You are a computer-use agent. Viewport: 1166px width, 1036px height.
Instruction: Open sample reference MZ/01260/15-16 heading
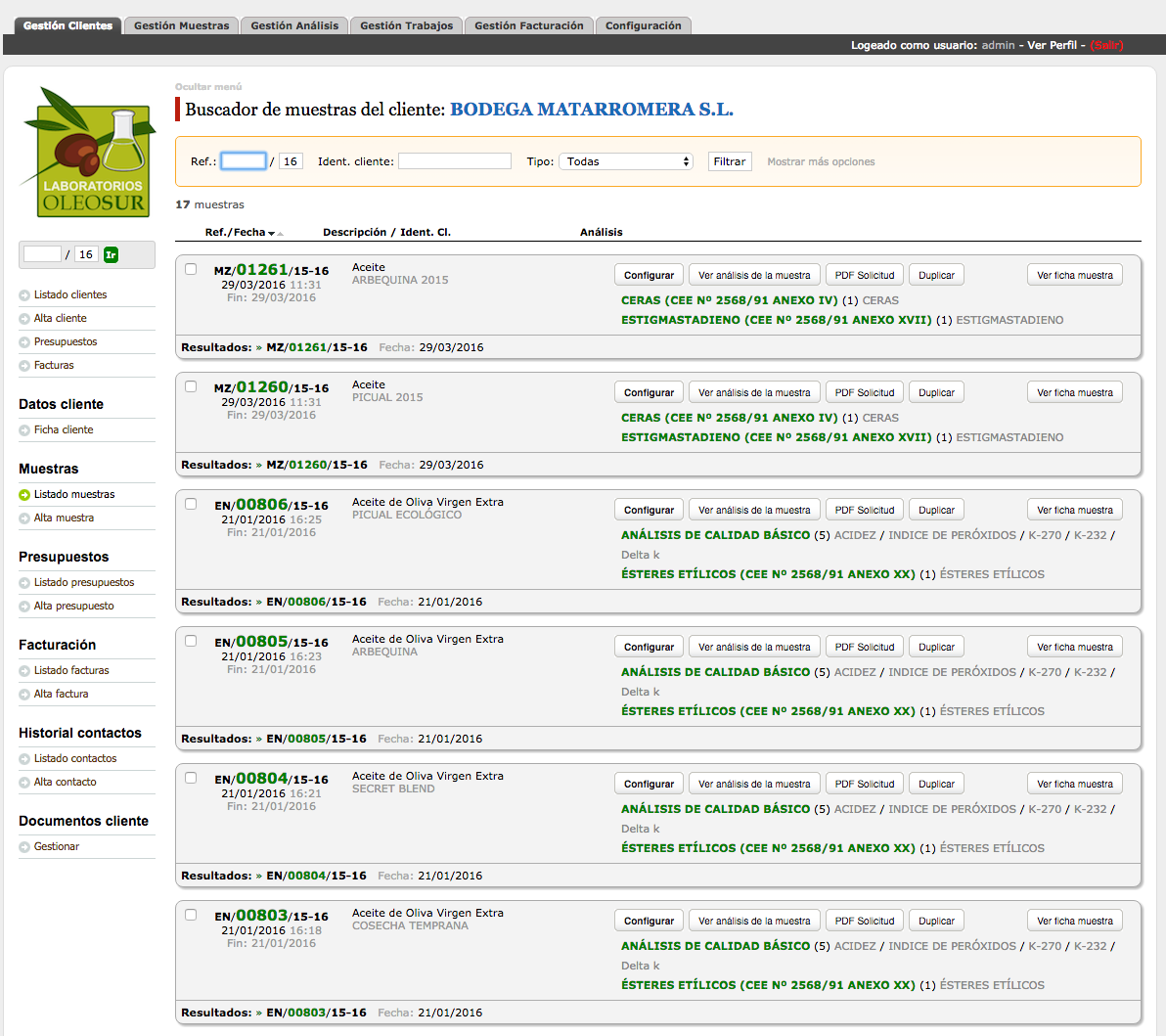pyautogui.click(x=271, y=387)
